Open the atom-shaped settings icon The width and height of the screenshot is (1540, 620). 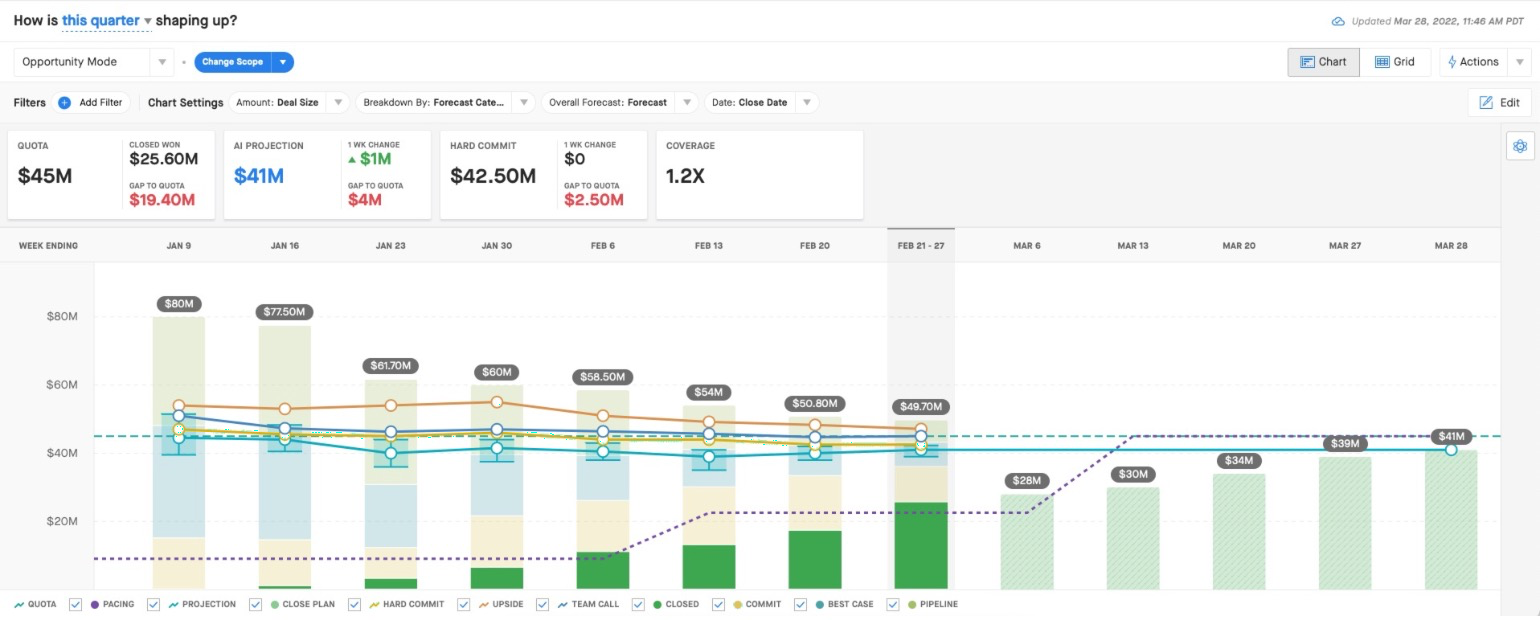point(1520,146)
